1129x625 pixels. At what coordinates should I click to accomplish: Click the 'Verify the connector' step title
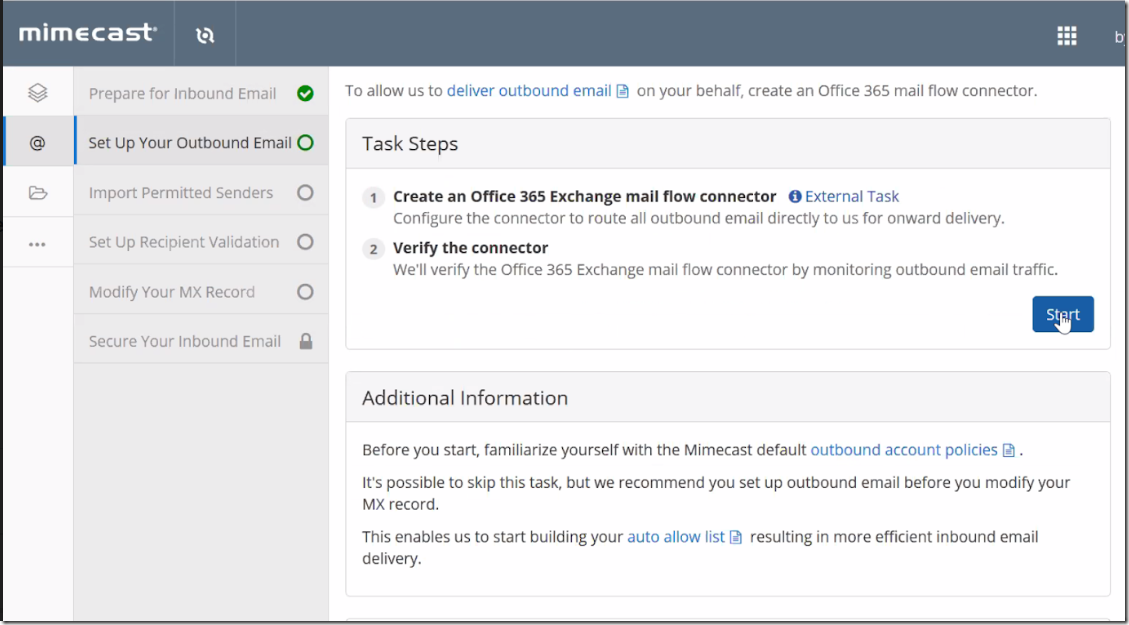(471, 248)
